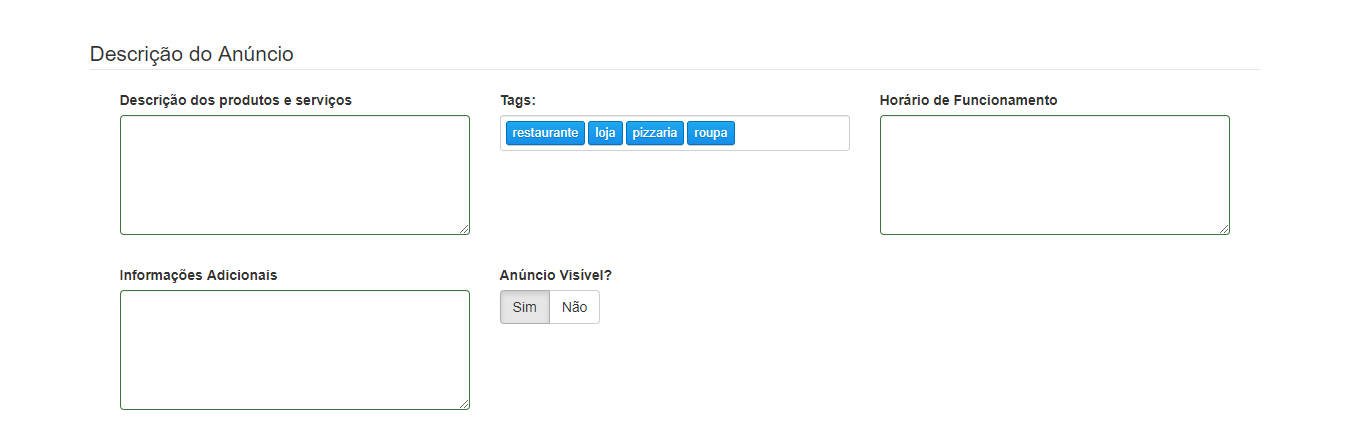
Task: Select the loja tag
Action: tap(606, 133)
